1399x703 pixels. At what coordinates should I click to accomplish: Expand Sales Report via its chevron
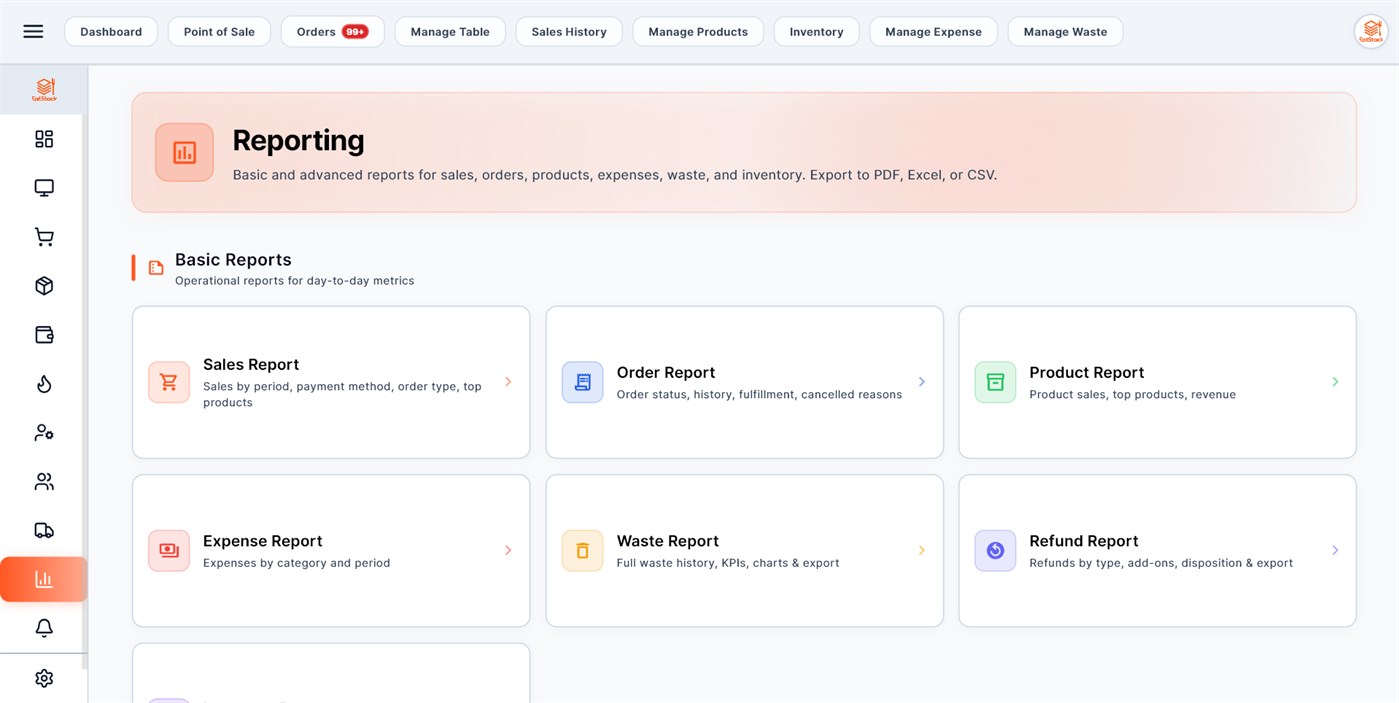[508, 382]
